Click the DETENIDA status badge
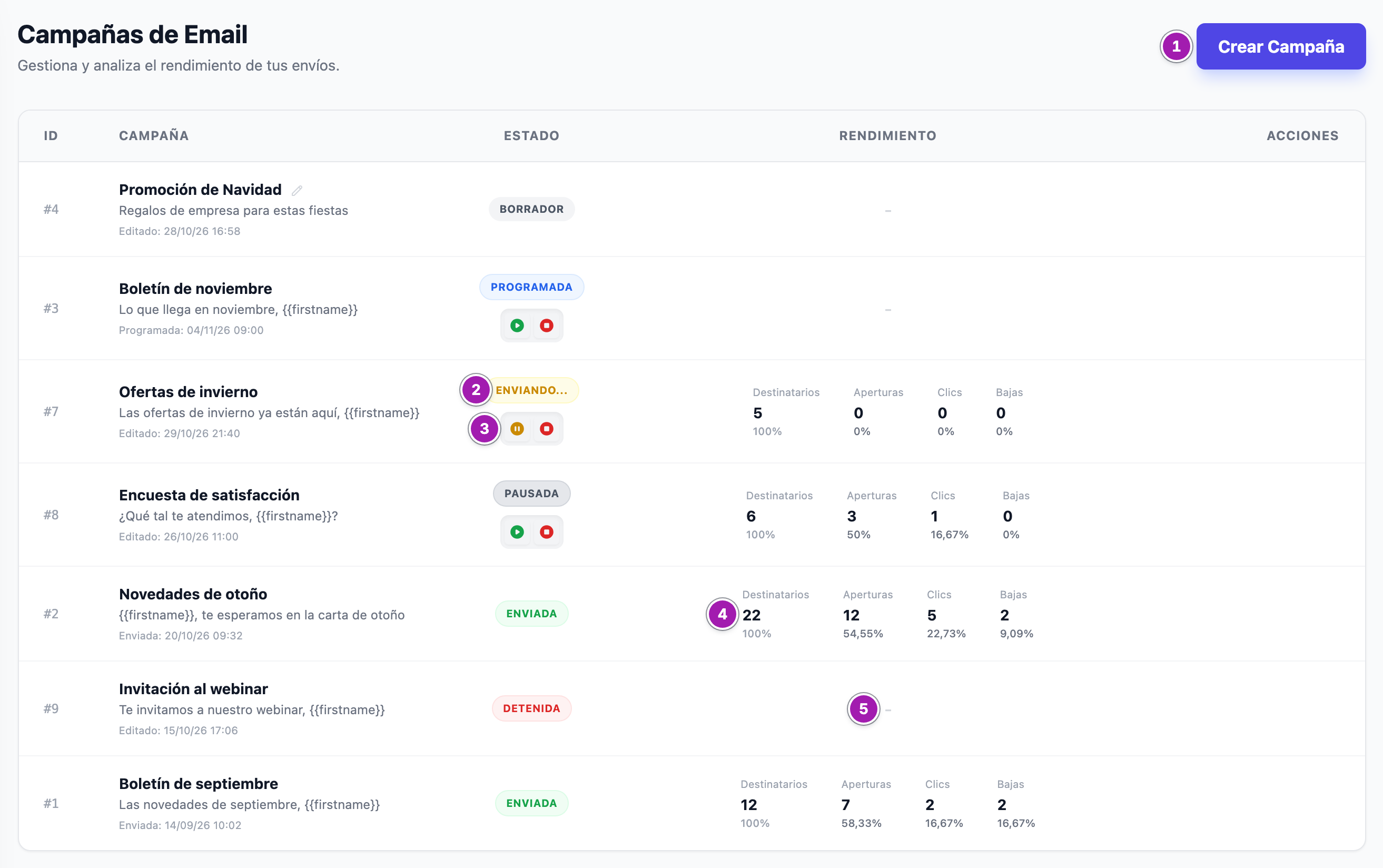 tap(531, 708)
